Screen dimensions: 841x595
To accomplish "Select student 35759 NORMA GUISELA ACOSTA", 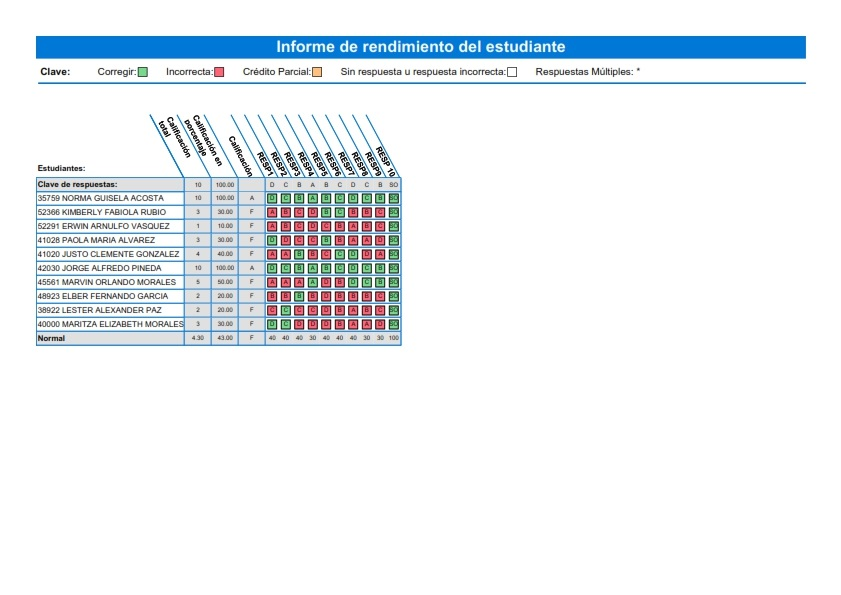I will [100, 199].
